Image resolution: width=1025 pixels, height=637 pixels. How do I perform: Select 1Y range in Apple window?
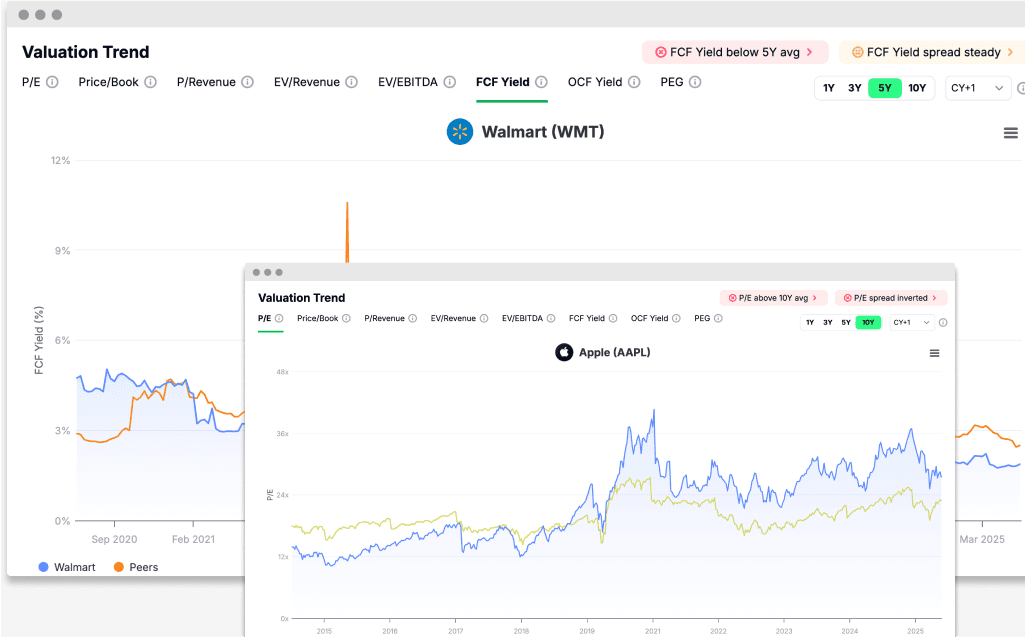pyautogui.click(x=810, y=322)
